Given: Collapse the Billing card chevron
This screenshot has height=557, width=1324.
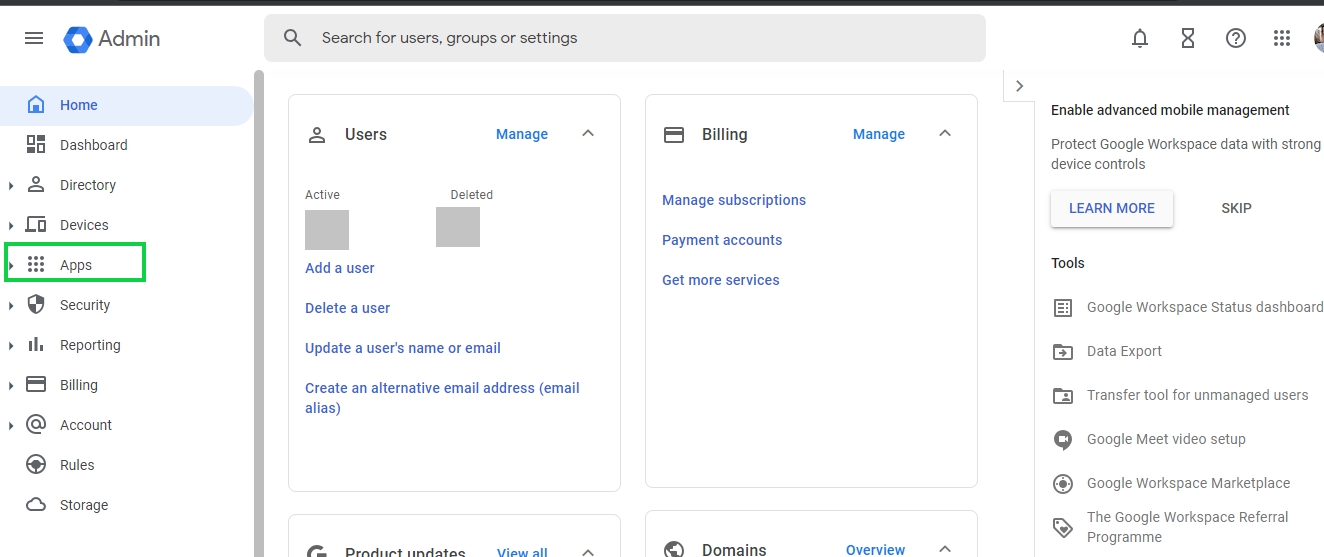Looking at the screenshot, I should pyautogui.click(x=945, y=134).
